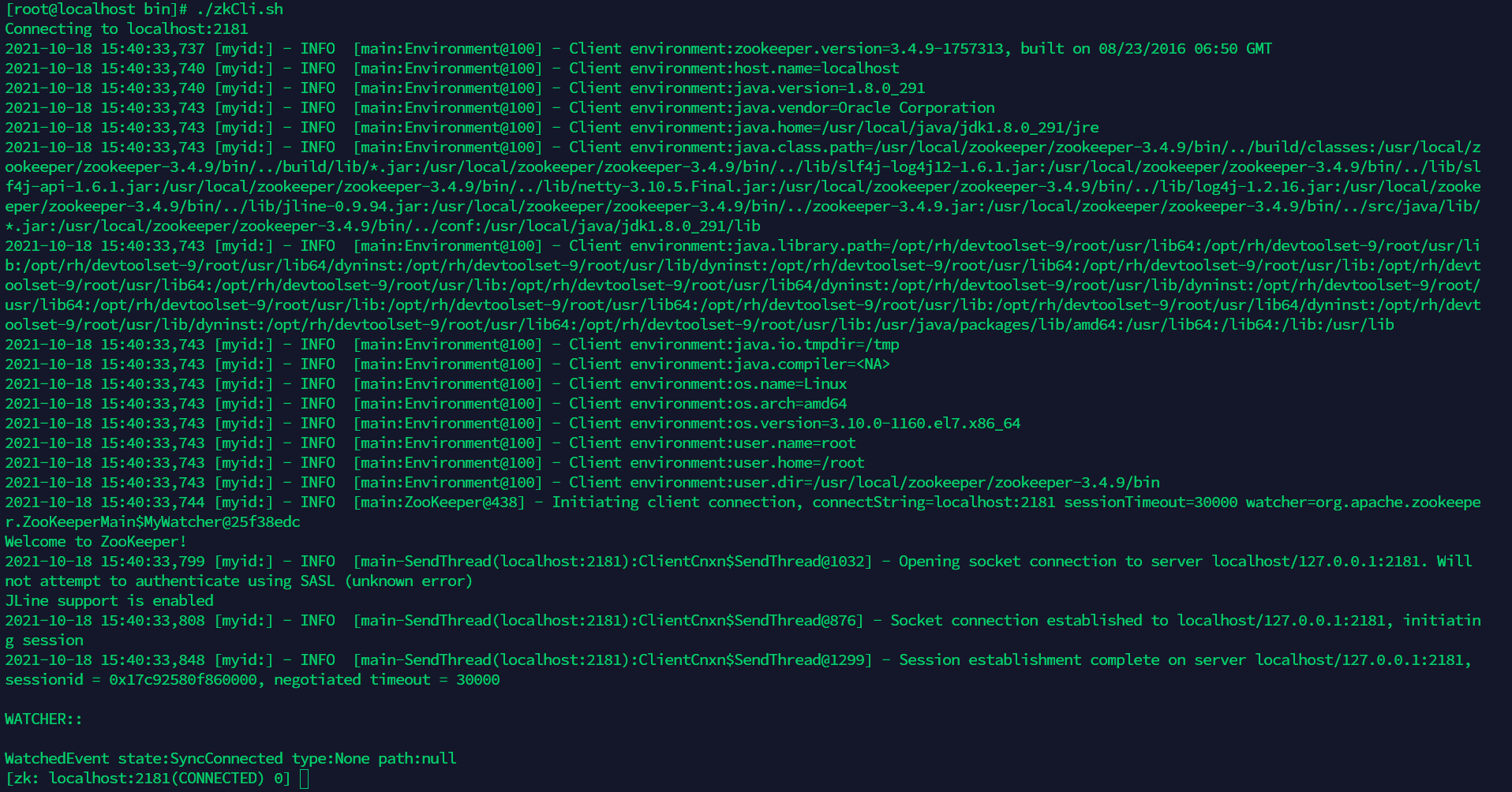Click the timestamp "15:40:33,744"
The image size is (1512, 792).
[152, 502]
